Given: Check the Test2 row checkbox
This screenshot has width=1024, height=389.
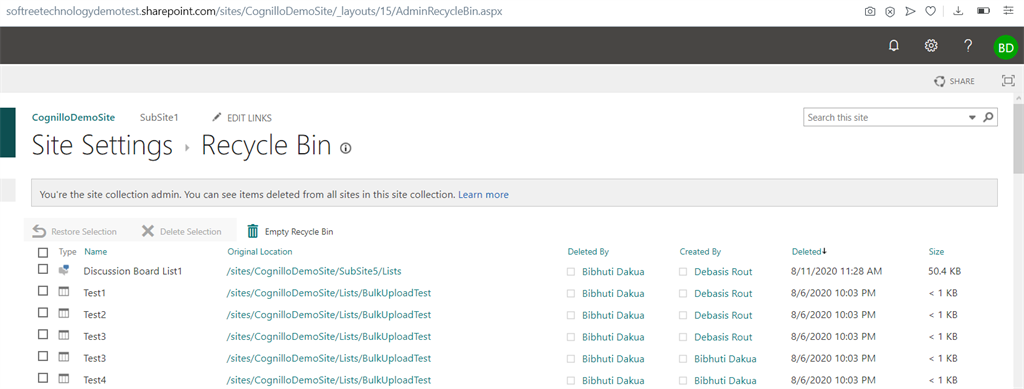Looking at the screenshot, I should click(x=43, y=312).
